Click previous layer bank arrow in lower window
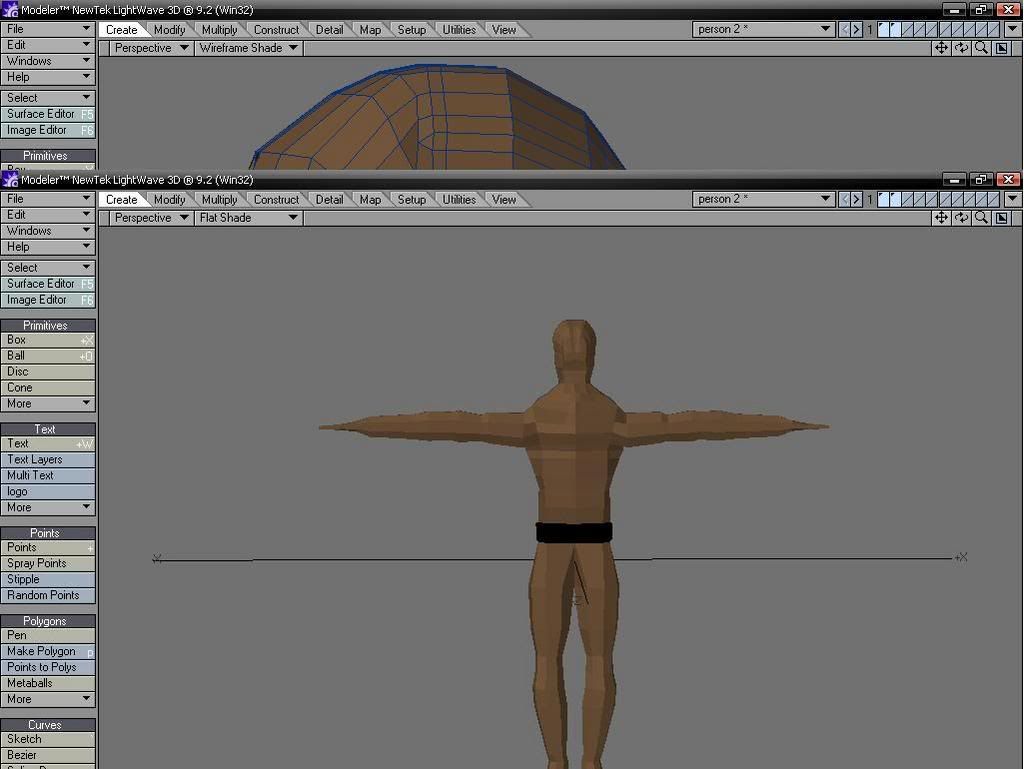1024x769 pixels. click(x=844, y=199)
